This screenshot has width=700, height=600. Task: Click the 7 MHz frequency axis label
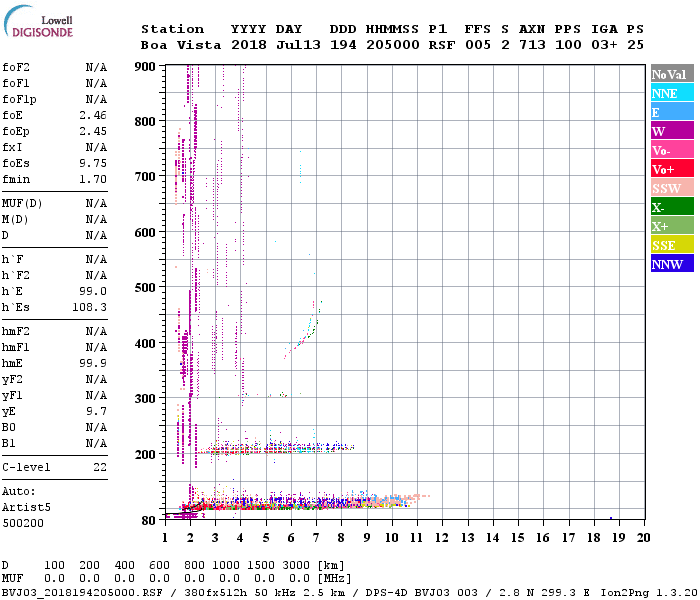click(316, 538)
